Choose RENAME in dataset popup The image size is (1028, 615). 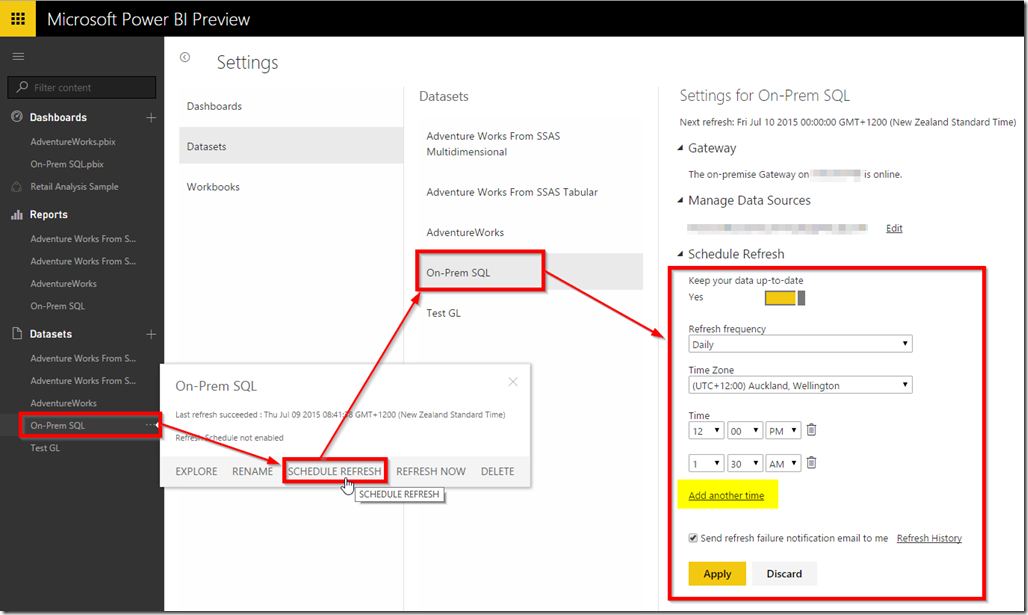252,471
